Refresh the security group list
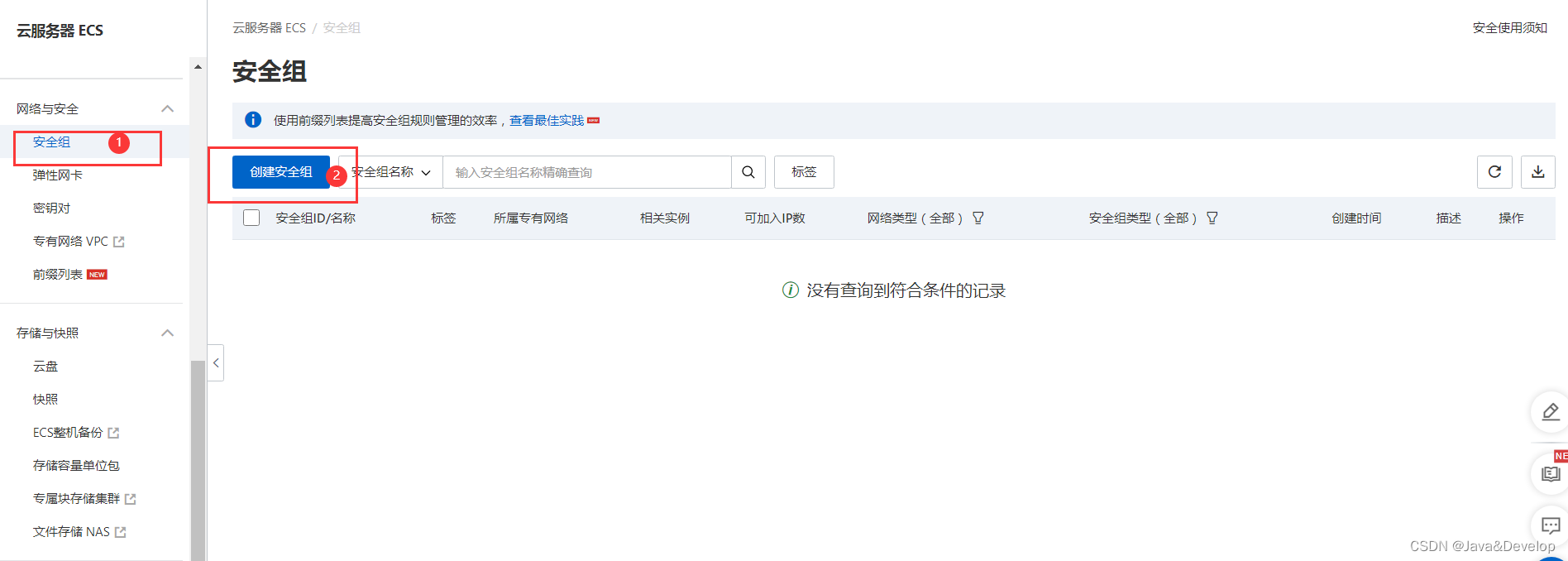Image resolution: width=1568 pixels, height=561 pixels. click(x=1494, y=172)
